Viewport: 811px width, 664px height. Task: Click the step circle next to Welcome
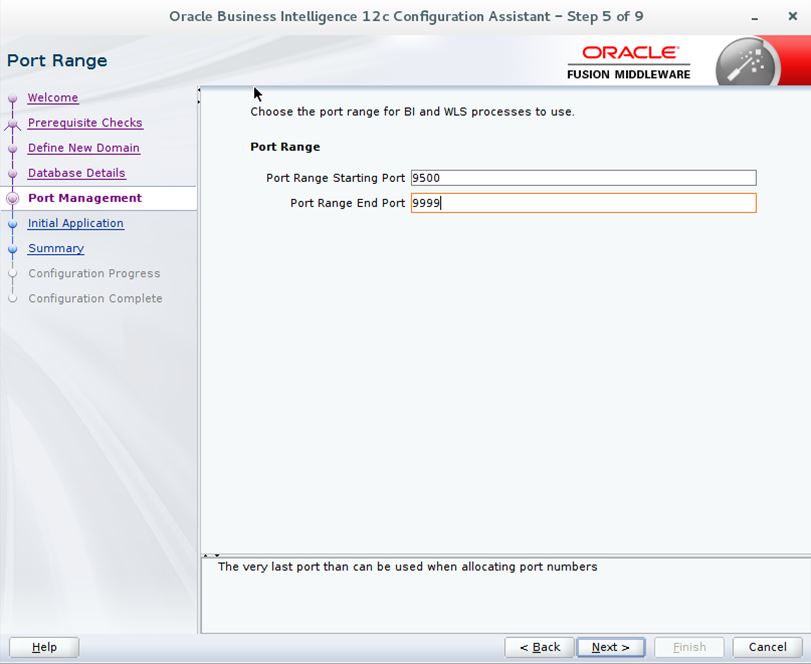[x=11, y=98]
